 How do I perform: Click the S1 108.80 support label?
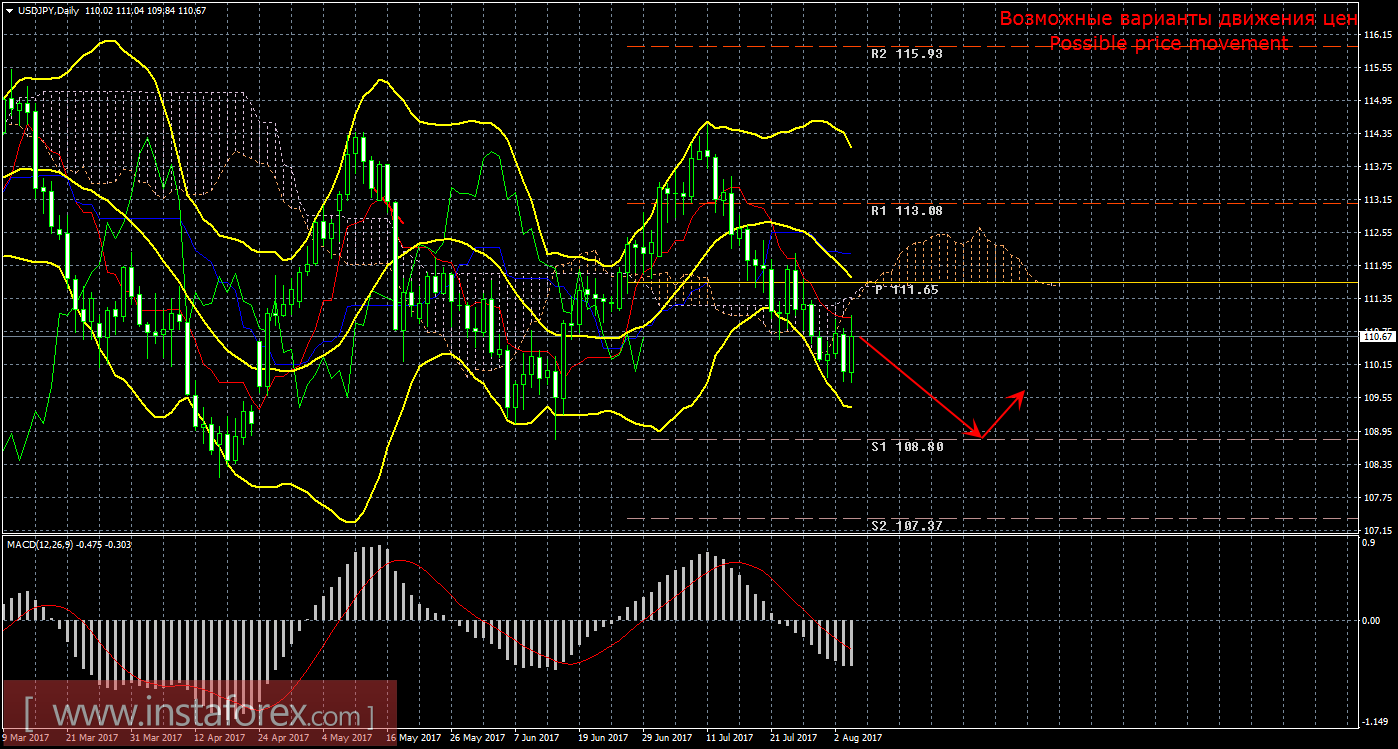(x=906, y=446)
